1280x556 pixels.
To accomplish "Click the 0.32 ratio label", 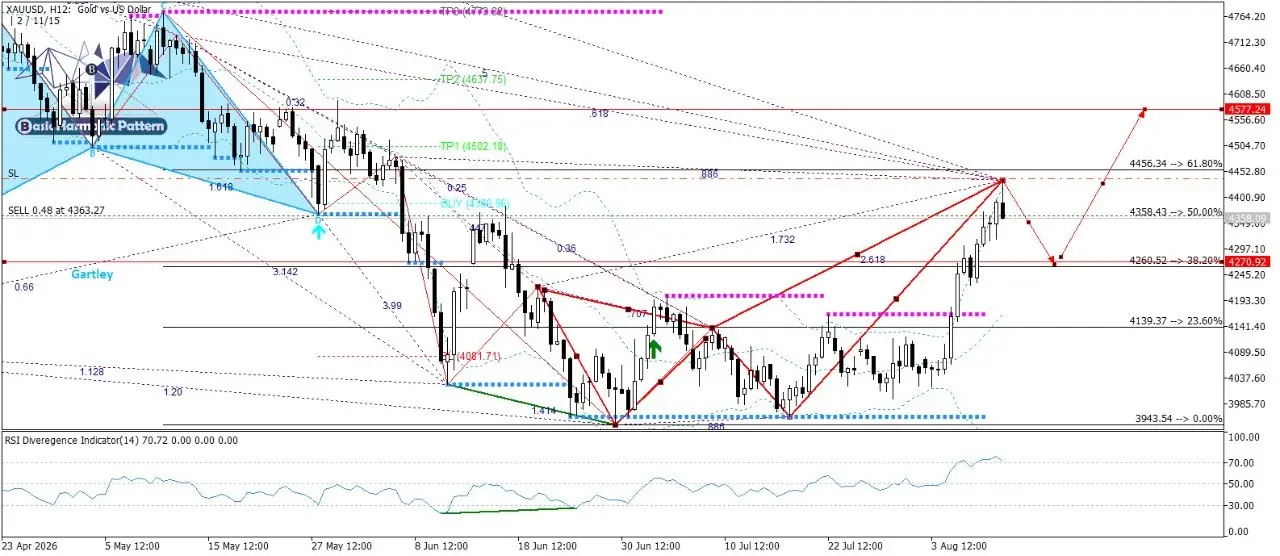I will coord(295,102).
